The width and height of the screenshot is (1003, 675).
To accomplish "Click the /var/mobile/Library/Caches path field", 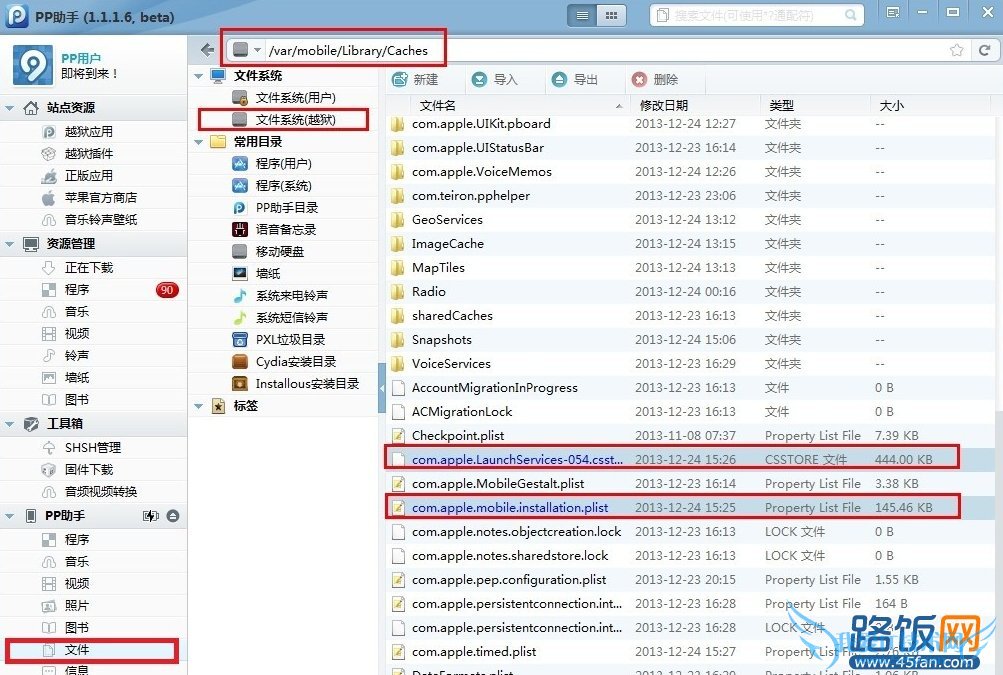I will (x=348, y=51).
